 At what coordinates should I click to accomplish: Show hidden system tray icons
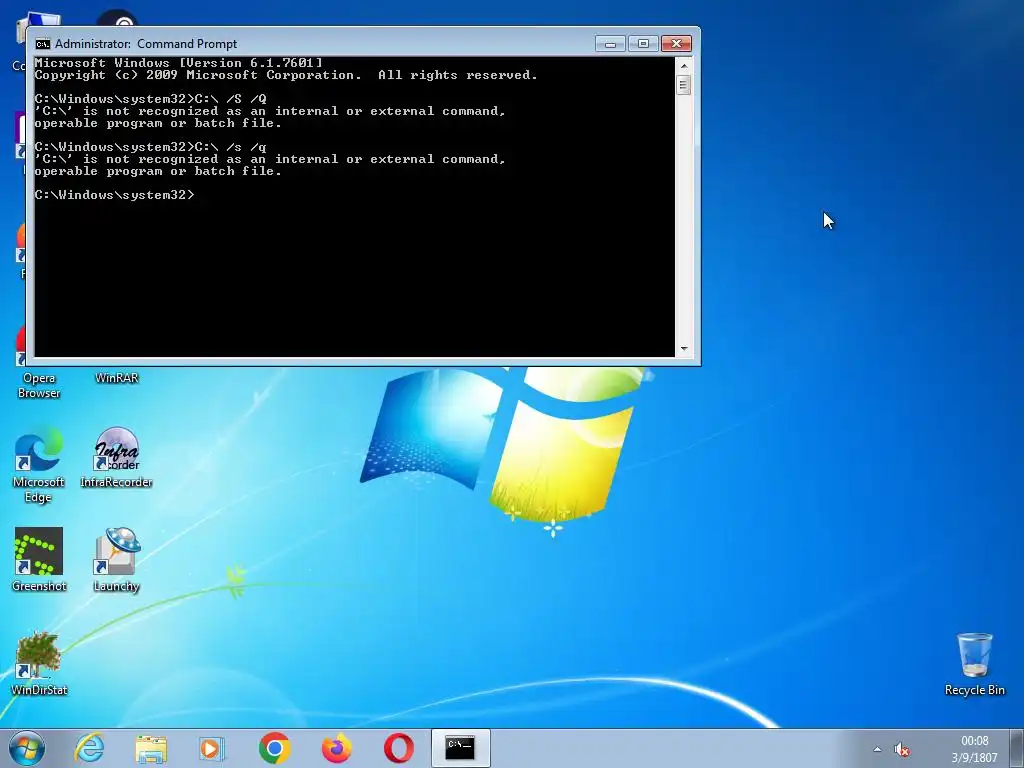pyautogui.click(x=877, y=749)
